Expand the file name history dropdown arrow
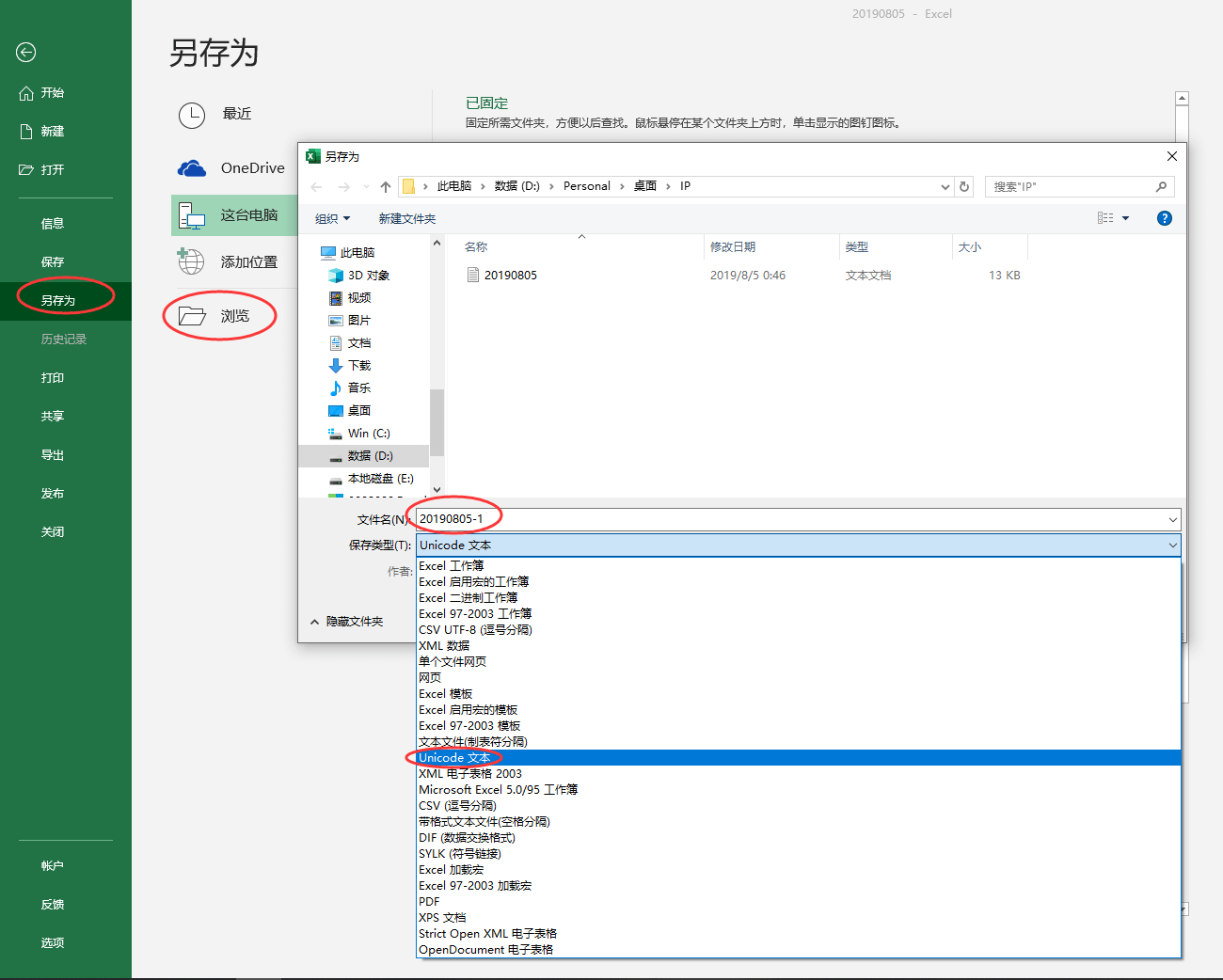 click(1172, 520)
